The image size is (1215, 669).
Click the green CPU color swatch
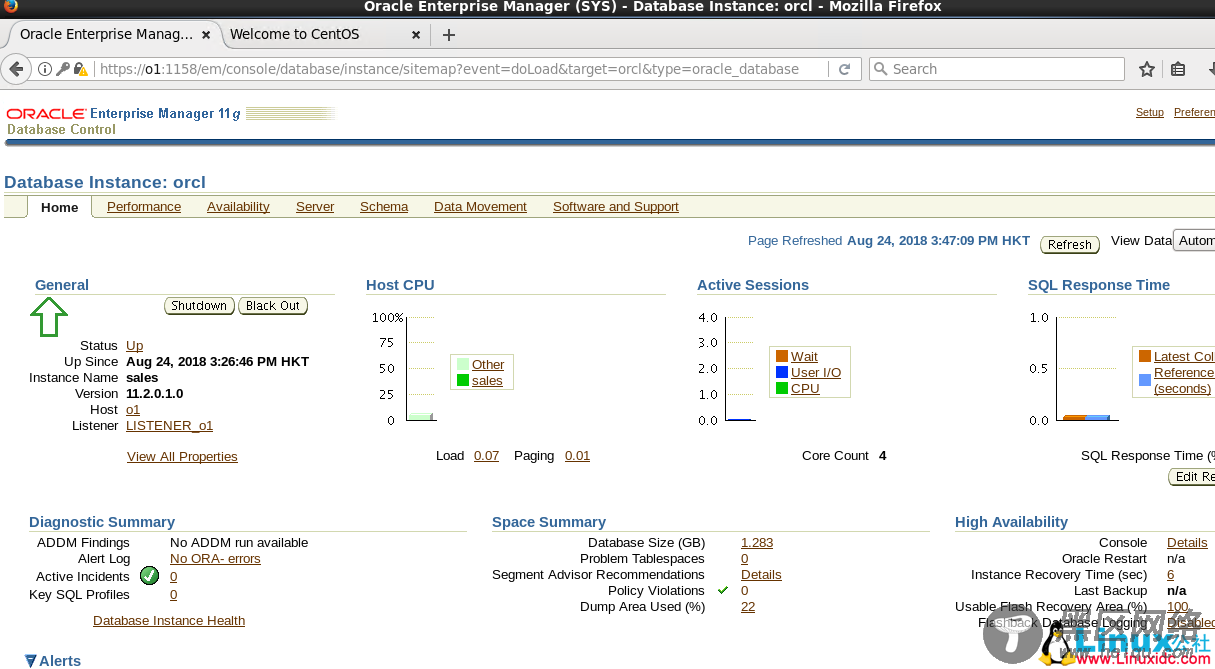782,388
